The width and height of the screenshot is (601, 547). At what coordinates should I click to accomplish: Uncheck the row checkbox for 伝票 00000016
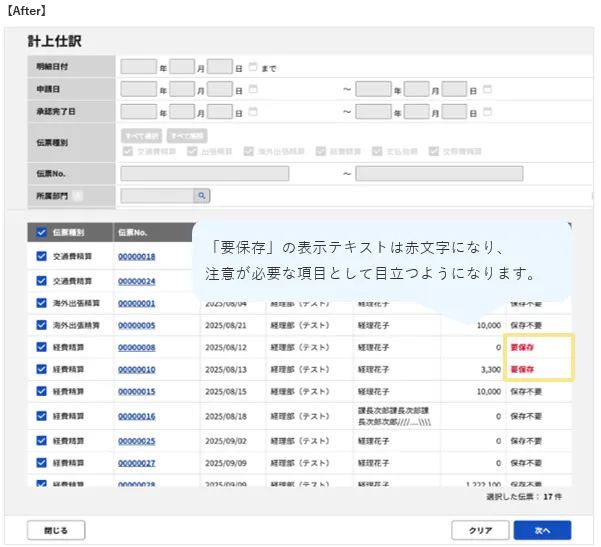tap(41, 416)
